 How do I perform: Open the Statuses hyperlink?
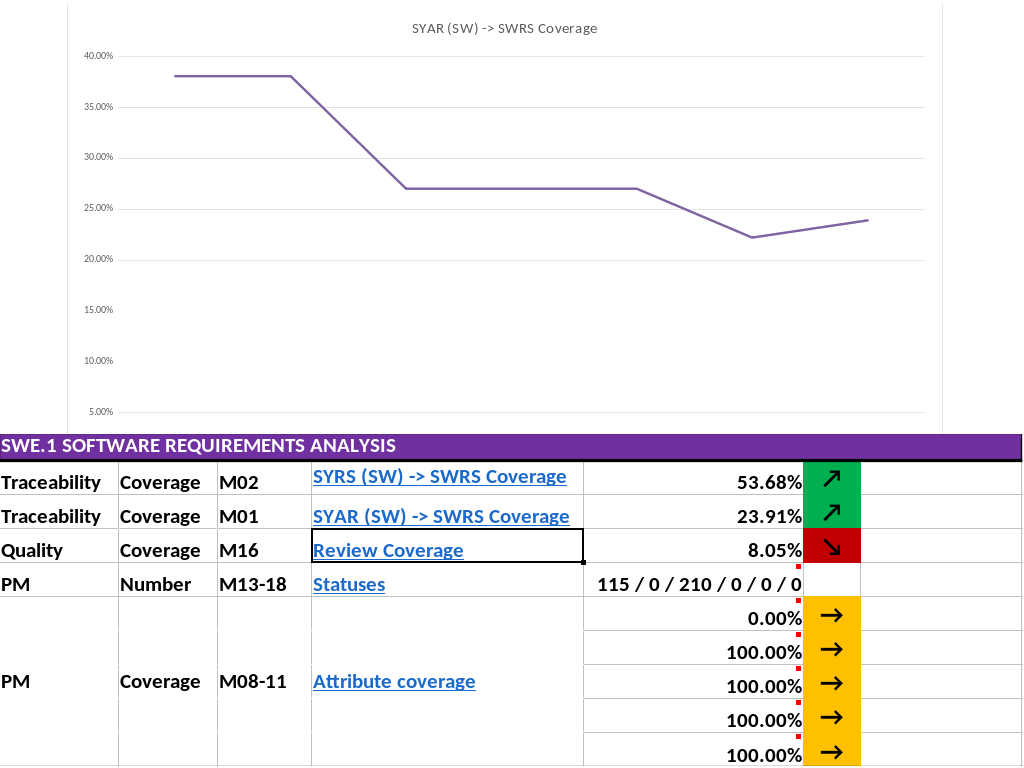coord(349,584)
